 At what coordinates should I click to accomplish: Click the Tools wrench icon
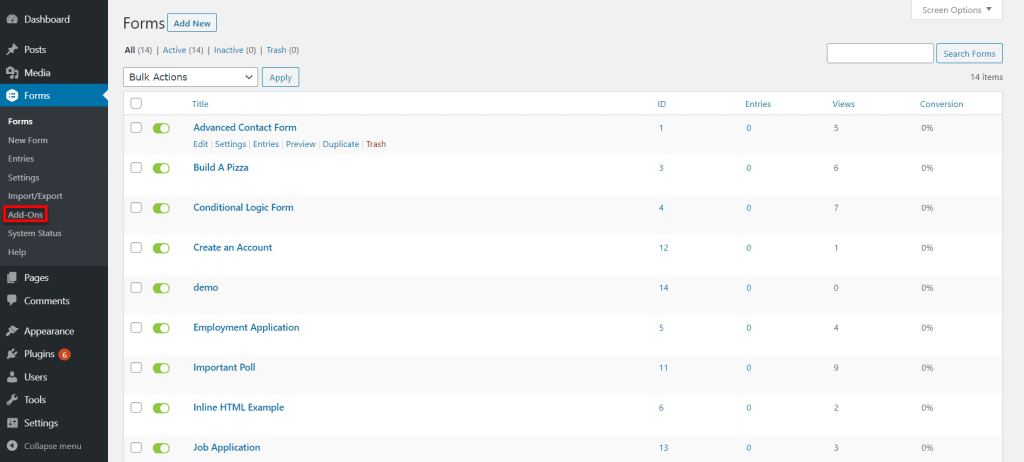point(12,400)
